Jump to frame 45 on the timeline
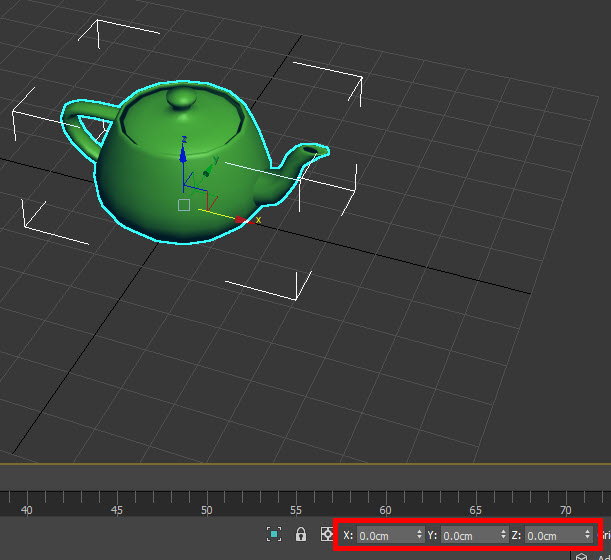Viewport: 611px width, 560px height. (117, 510)
